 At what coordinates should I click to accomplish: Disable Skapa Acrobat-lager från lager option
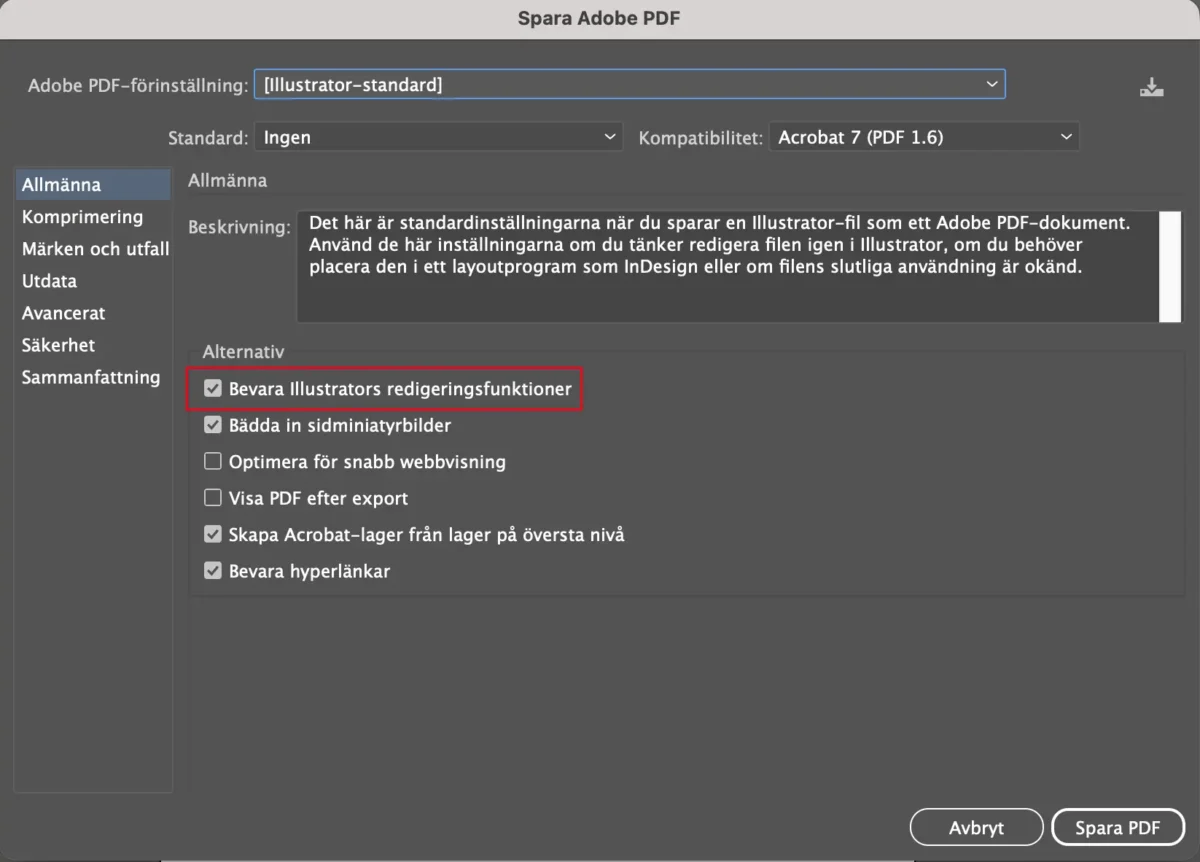pos(213,535)
